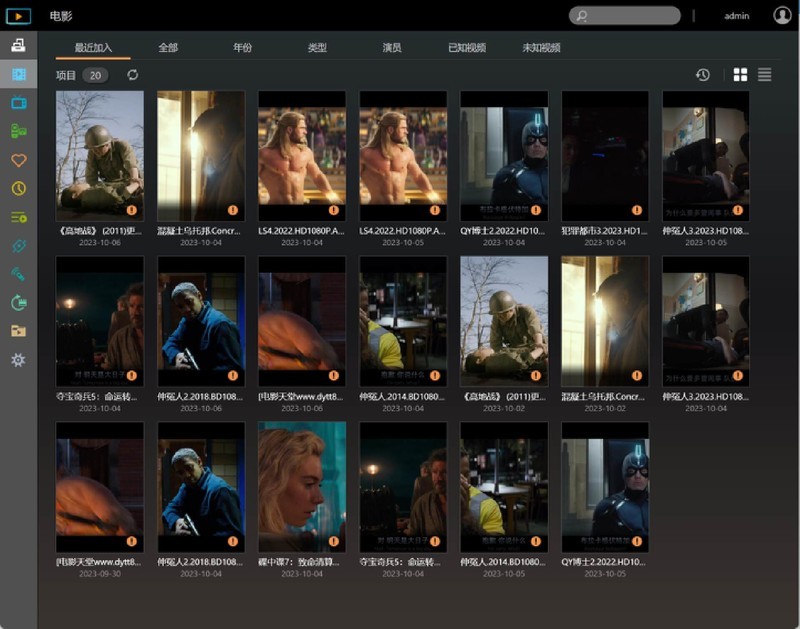
Task: Open the playback history clock icon
Action: tap(703, 75)
